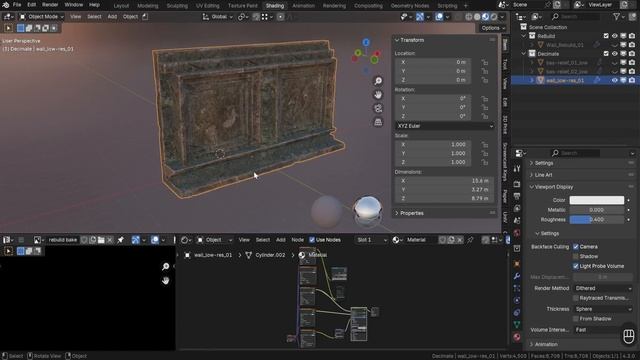Viewport: 640px width, 360px height.
Task: Open the Tool properties tab icon
Action: pyautogui.click(x=517, y=169)
